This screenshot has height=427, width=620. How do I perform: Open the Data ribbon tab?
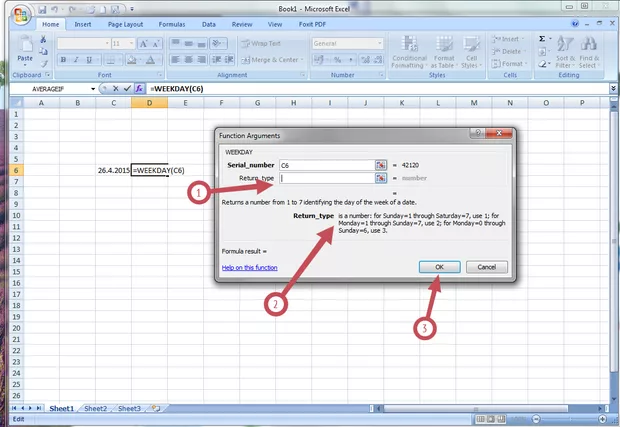(x=209, y=25)
